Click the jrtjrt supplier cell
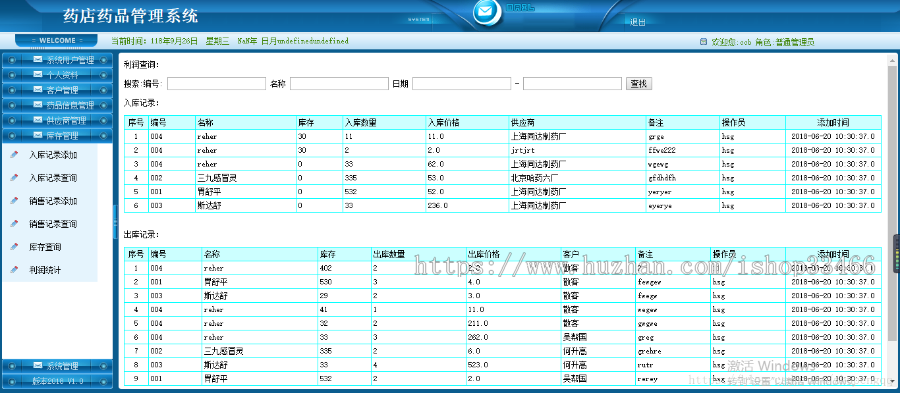900x393 pixels. [x=522, y=150]
